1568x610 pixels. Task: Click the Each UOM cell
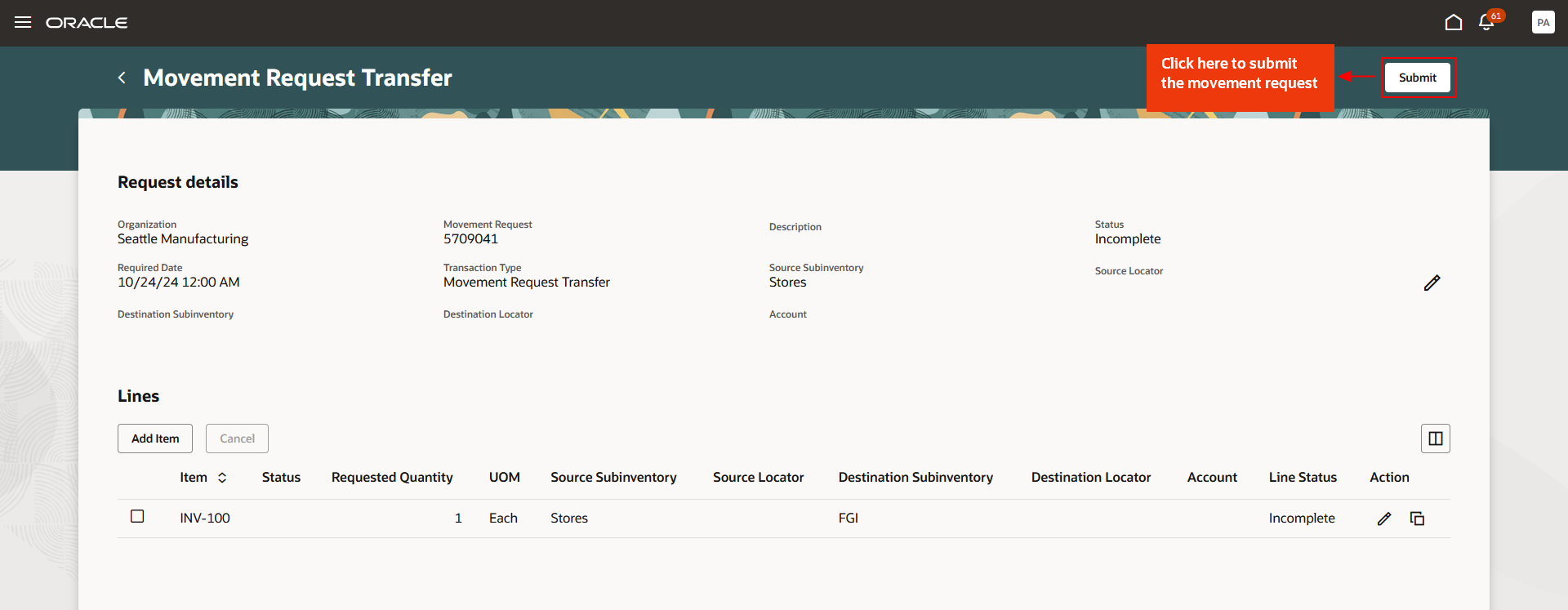click(503, 518)
